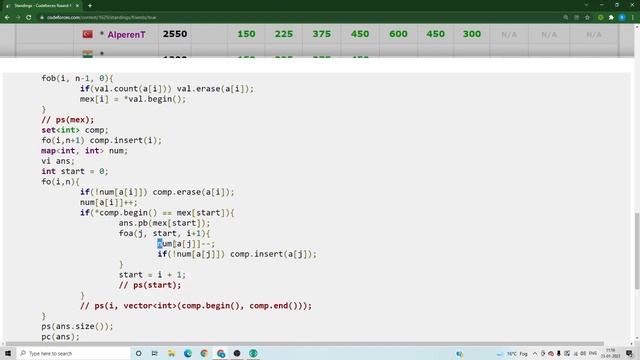Click the zoom magnifier icon in address bar
Image resolution: width=640 pixels, height=360 pixels.
pyautogui.click(x=566, y=18)
